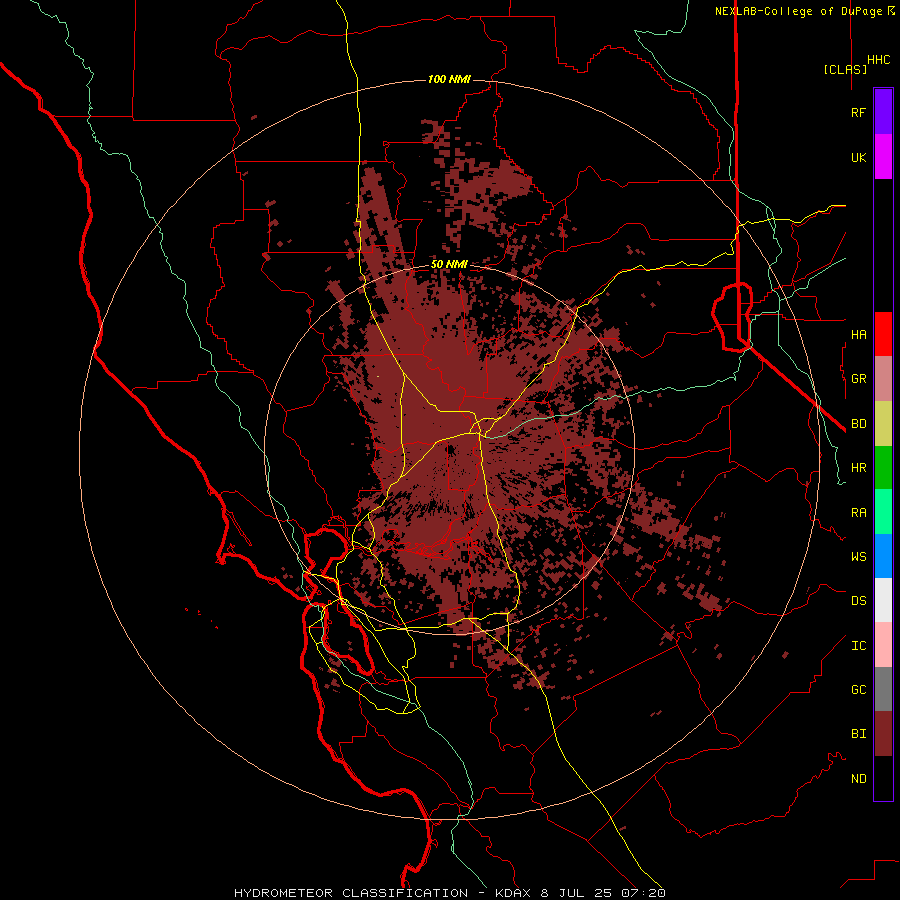Click the RF legend label

click(858, 112)
